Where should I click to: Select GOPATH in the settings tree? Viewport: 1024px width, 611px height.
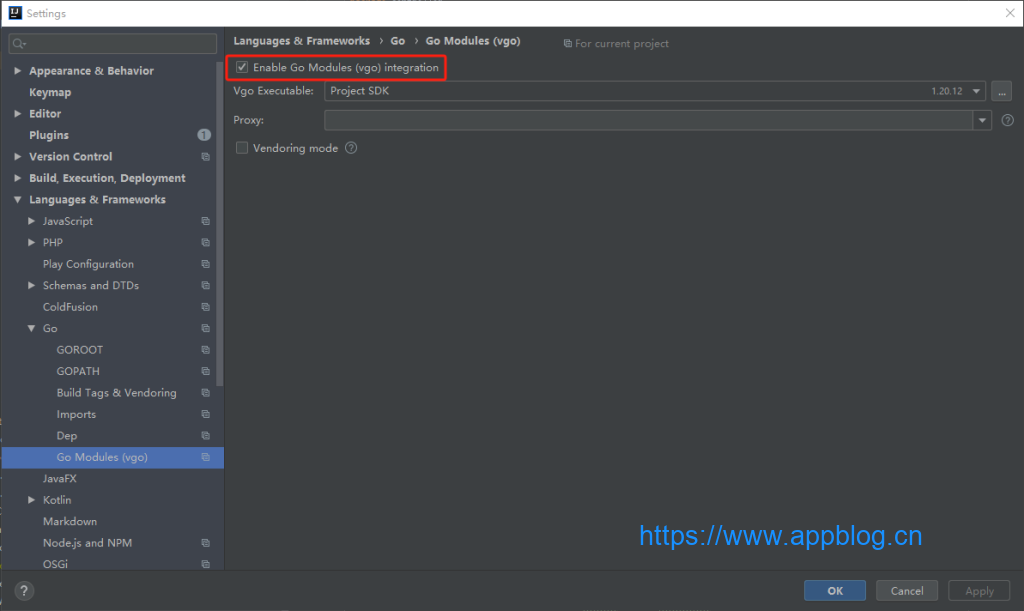(78, 371)
